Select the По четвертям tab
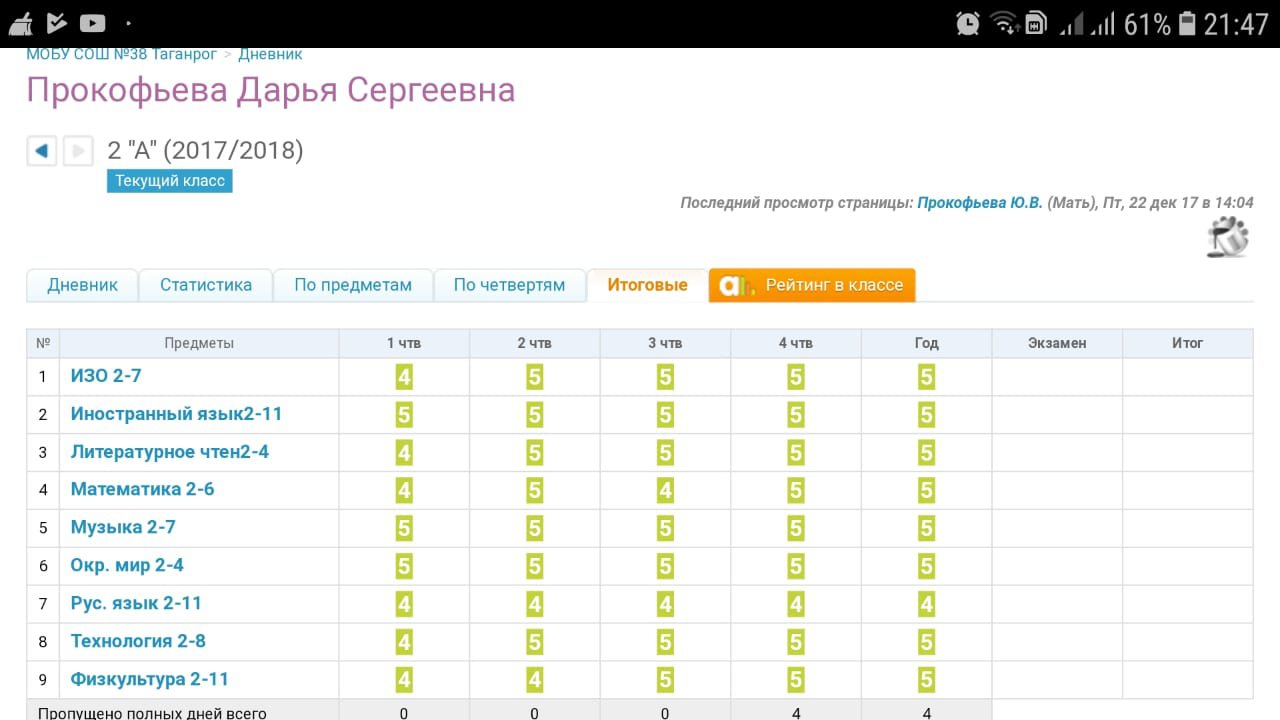The image size is (1280, 720). [x=509, y=285]
